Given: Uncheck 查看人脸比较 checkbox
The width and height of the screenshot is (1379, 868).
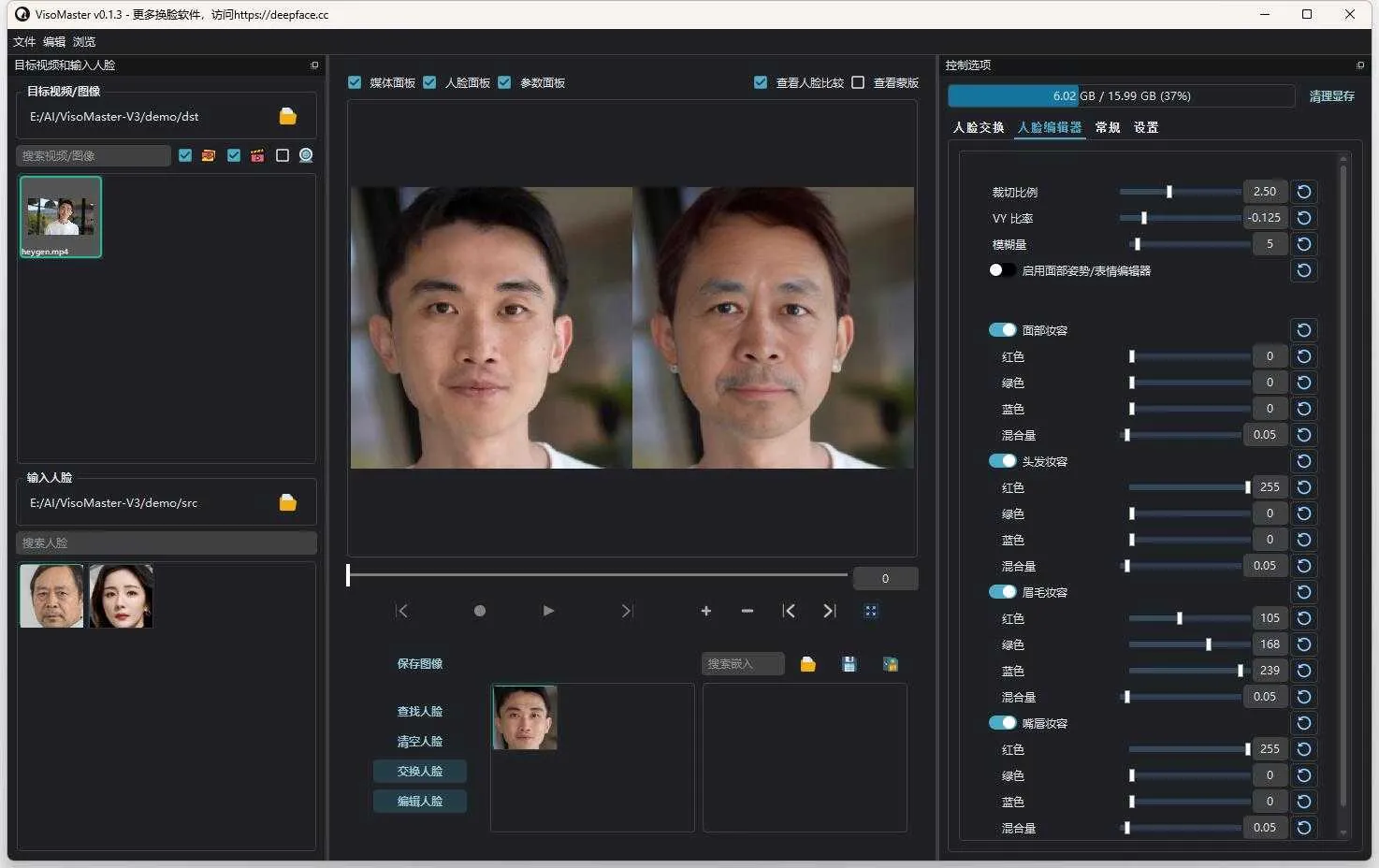Looking at the screenshot, I should [x=761, y=82].
